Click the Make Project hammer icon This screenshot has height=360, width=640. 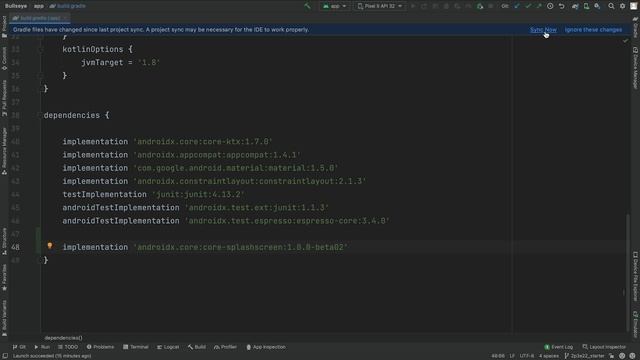tap(307, 6)
